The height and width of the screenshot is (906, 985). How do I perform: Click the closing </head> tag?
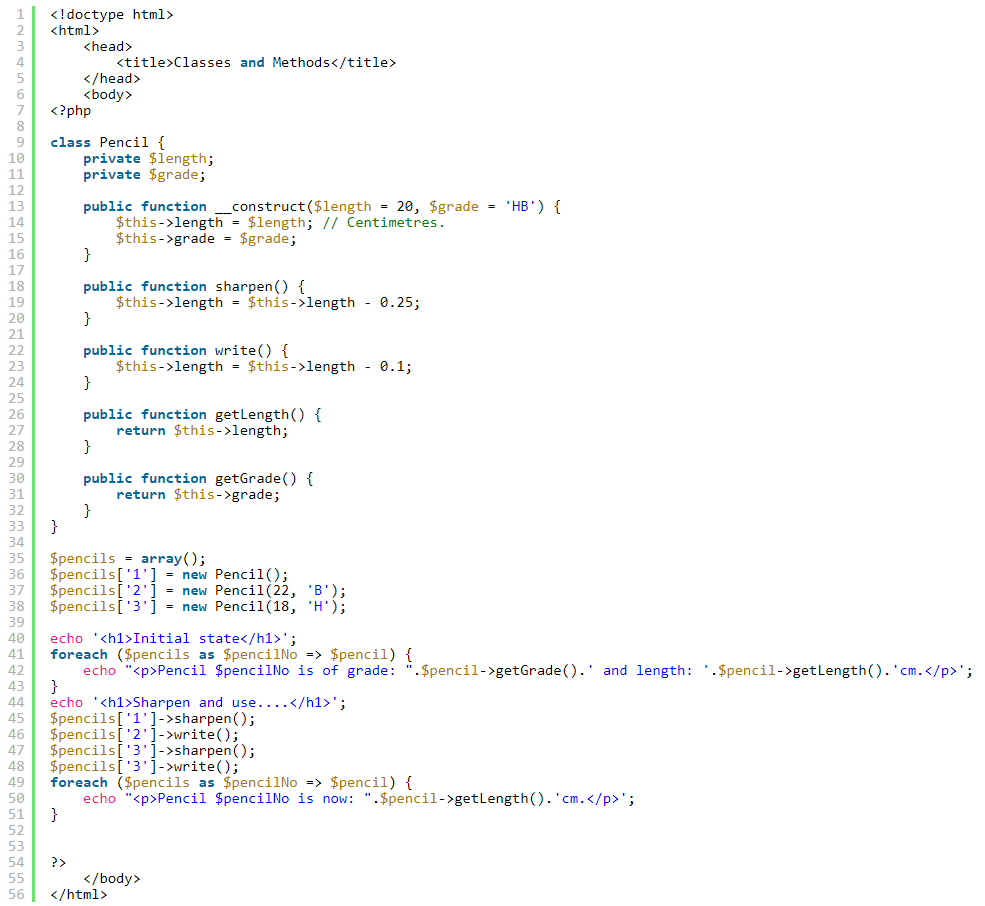pos(112,79)
